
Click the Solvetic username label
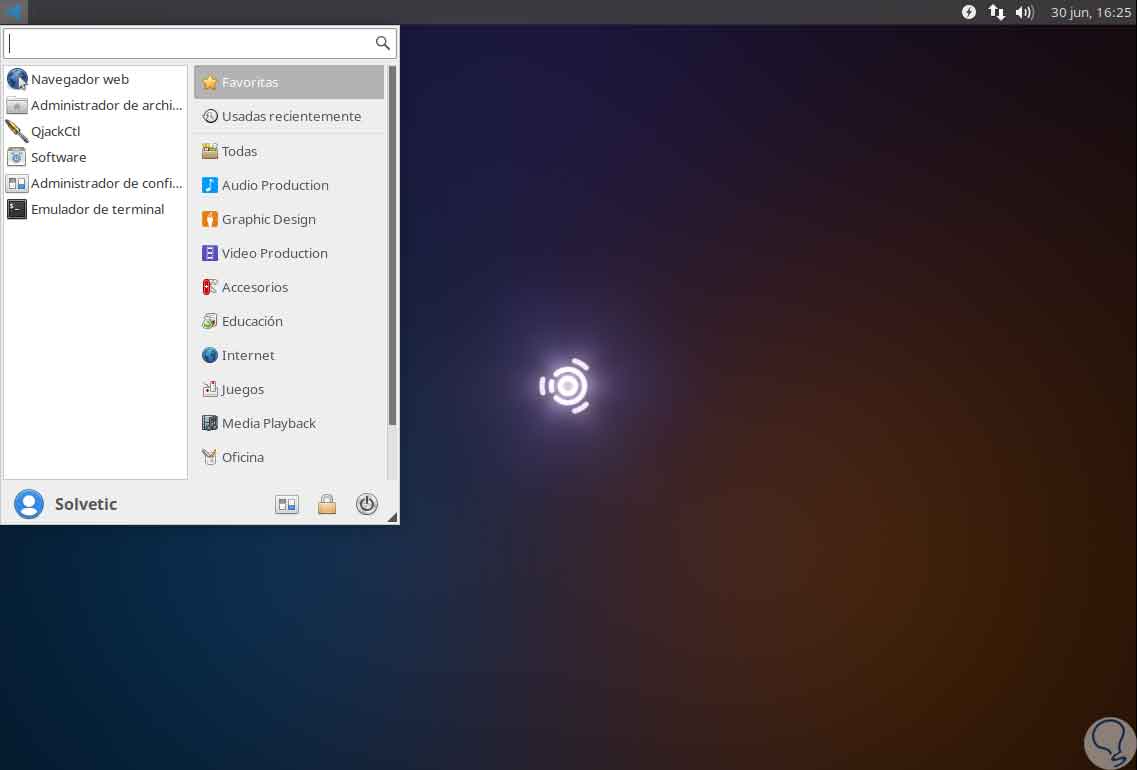pos(86,504)
